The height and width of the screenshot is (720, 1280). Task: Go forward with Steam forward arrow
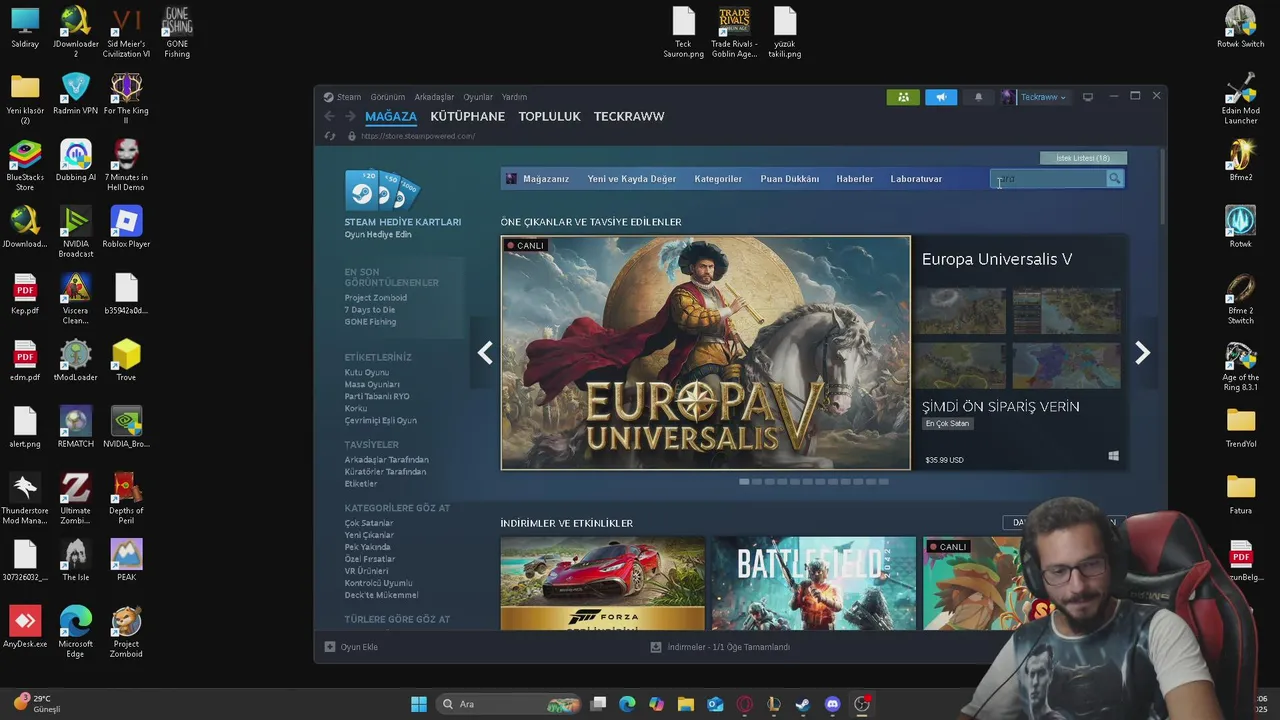point(350,116)
